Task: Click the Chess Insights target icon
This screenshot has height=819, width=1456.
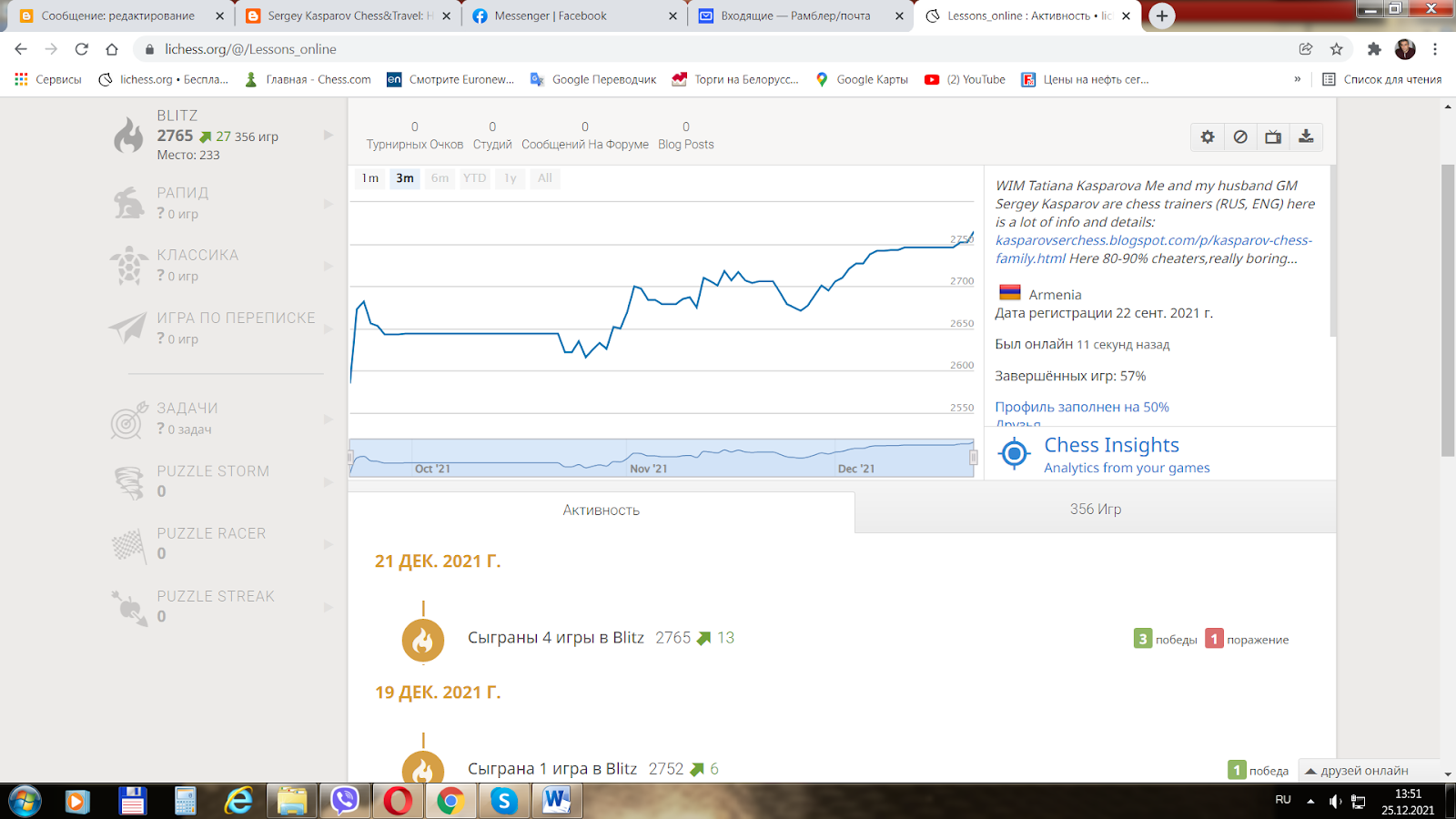Action: [x=1014, y=452]
